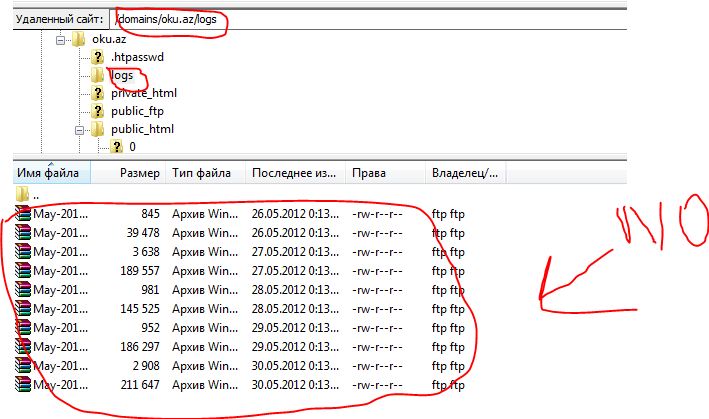709x419 pixels.
Task: Click the size value 145 525
Action: (140, 308)
